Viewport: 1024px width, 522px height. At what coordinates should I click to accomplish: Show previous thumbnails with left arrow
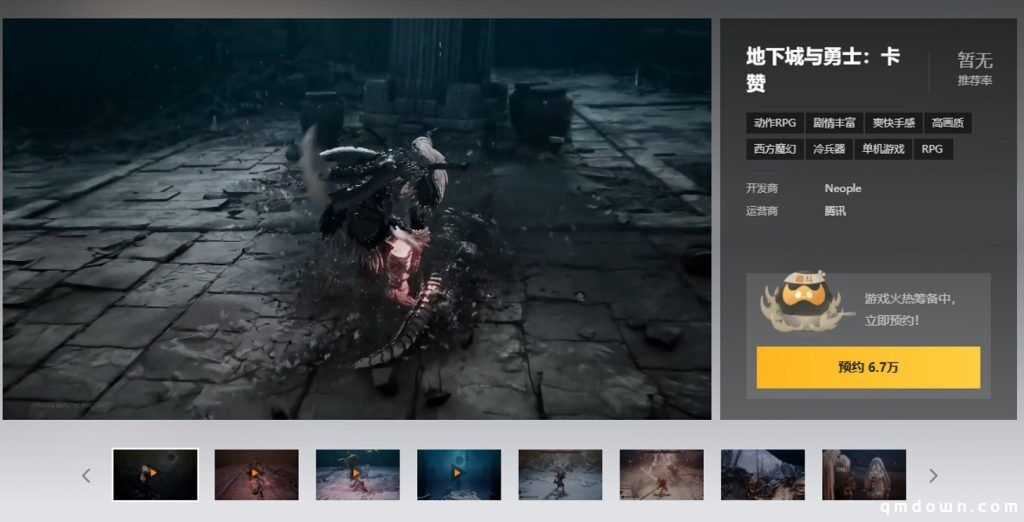point(86,476)
